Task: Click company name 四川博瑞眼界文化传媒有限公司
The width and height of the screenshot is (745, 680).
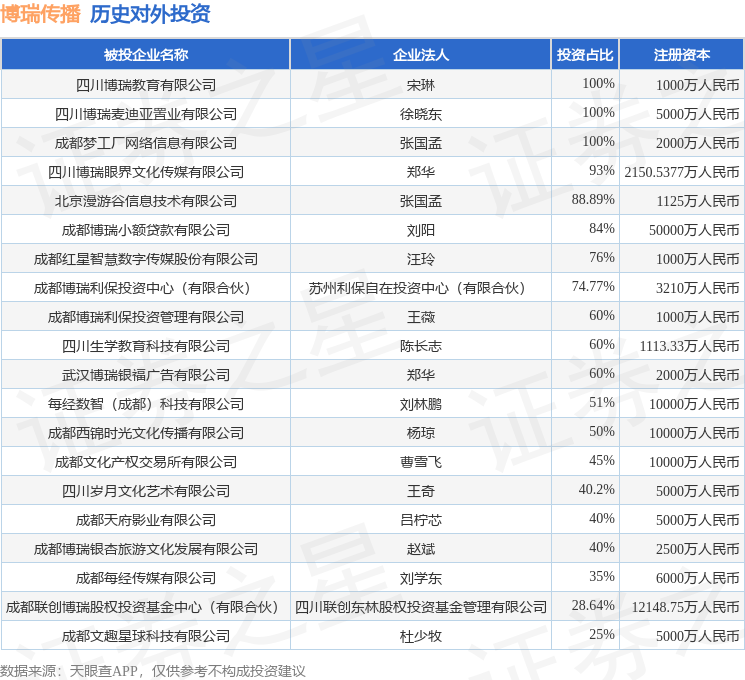Action: [146, 172]
